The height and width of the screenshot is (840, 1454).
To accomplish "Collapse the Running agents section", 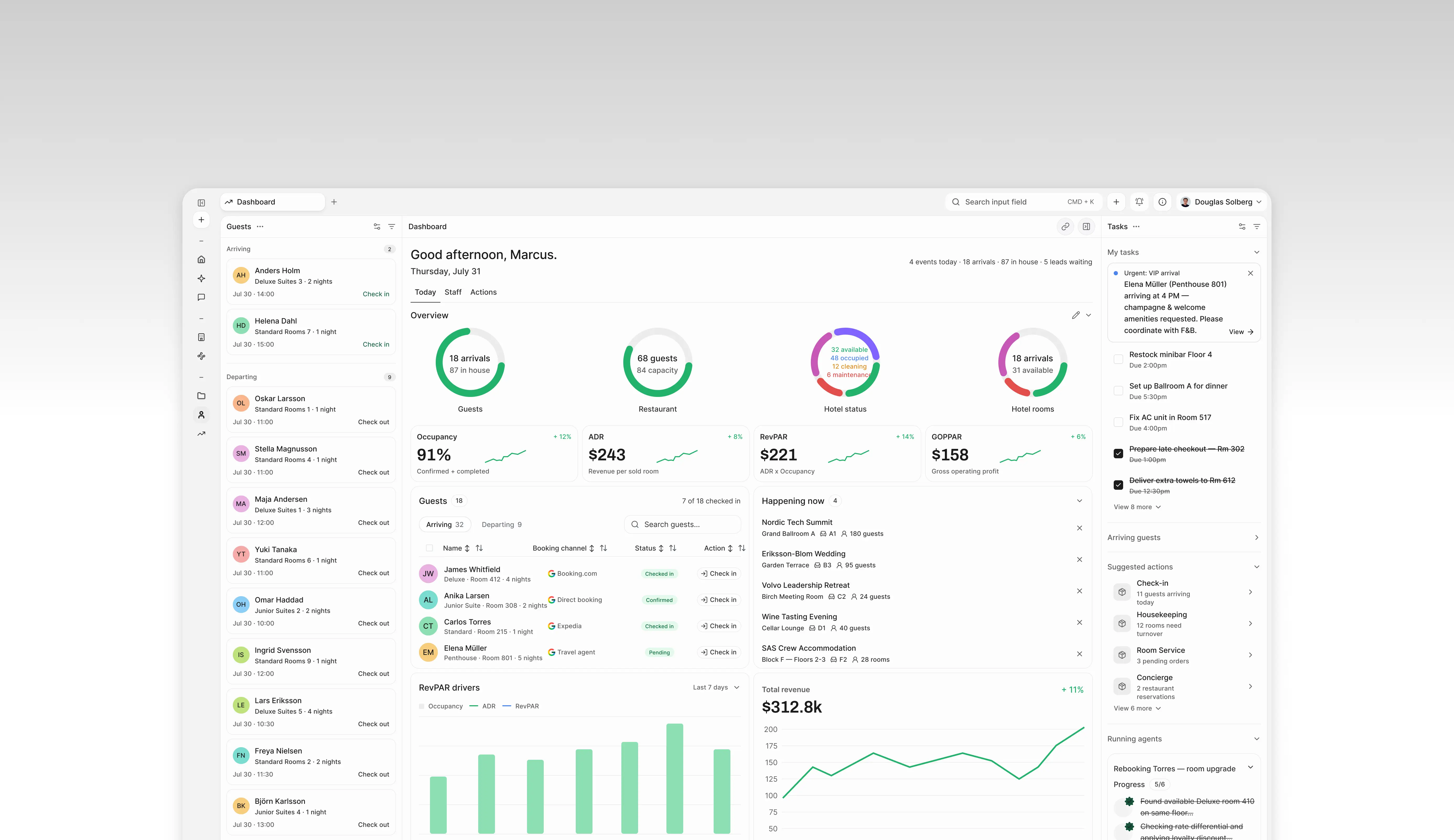I will point(1257,739).
